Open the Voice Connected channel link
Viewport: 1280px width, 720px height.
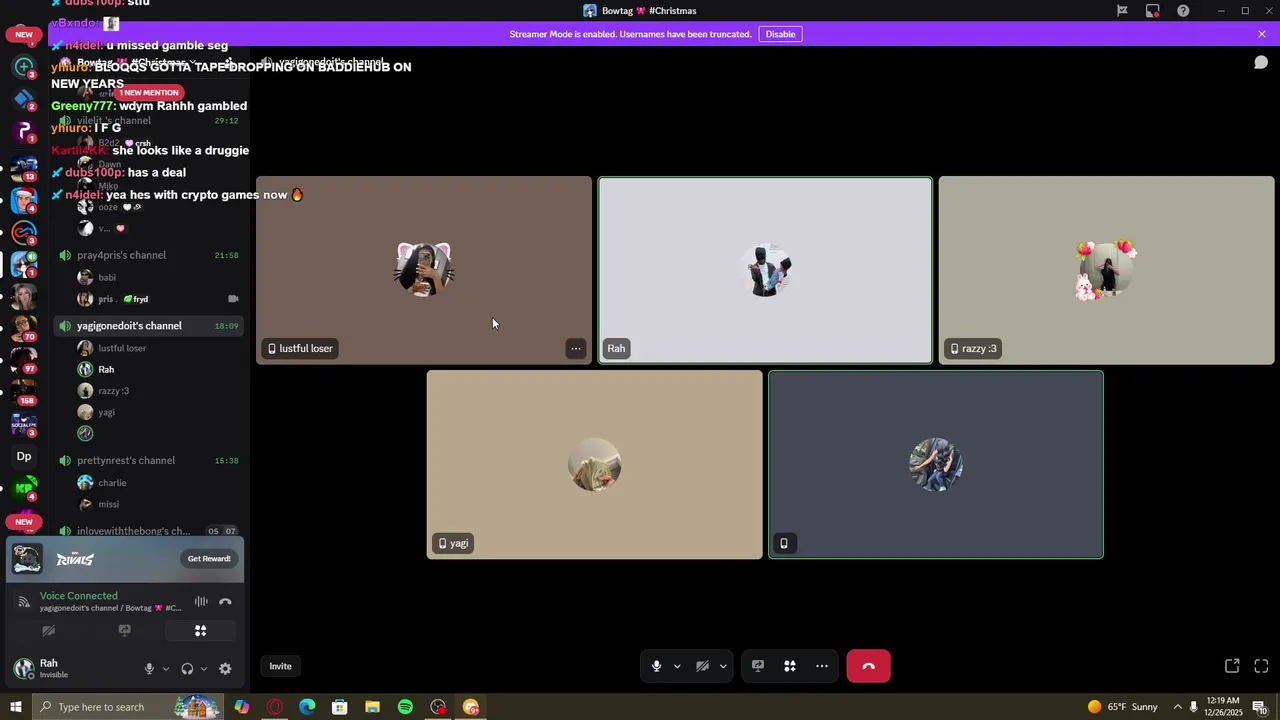coord(110,608)
